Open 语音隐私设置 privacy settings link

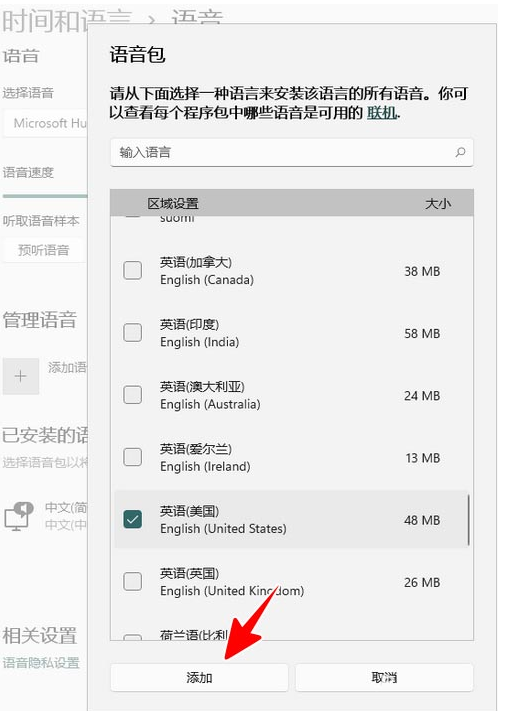point(41,663)
